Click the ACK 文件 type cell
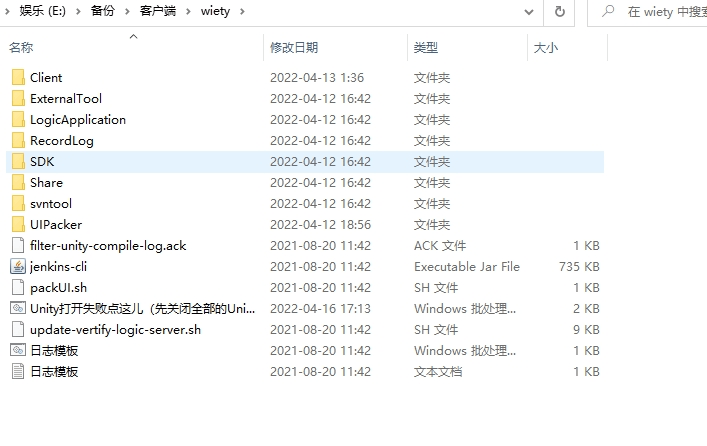 coord(440,246)
